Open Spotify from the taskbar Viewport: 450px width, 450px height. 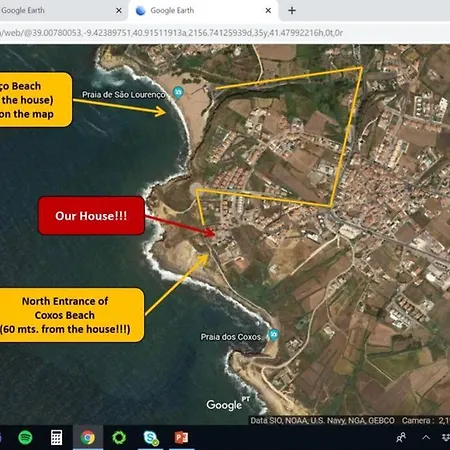point(25,437)
